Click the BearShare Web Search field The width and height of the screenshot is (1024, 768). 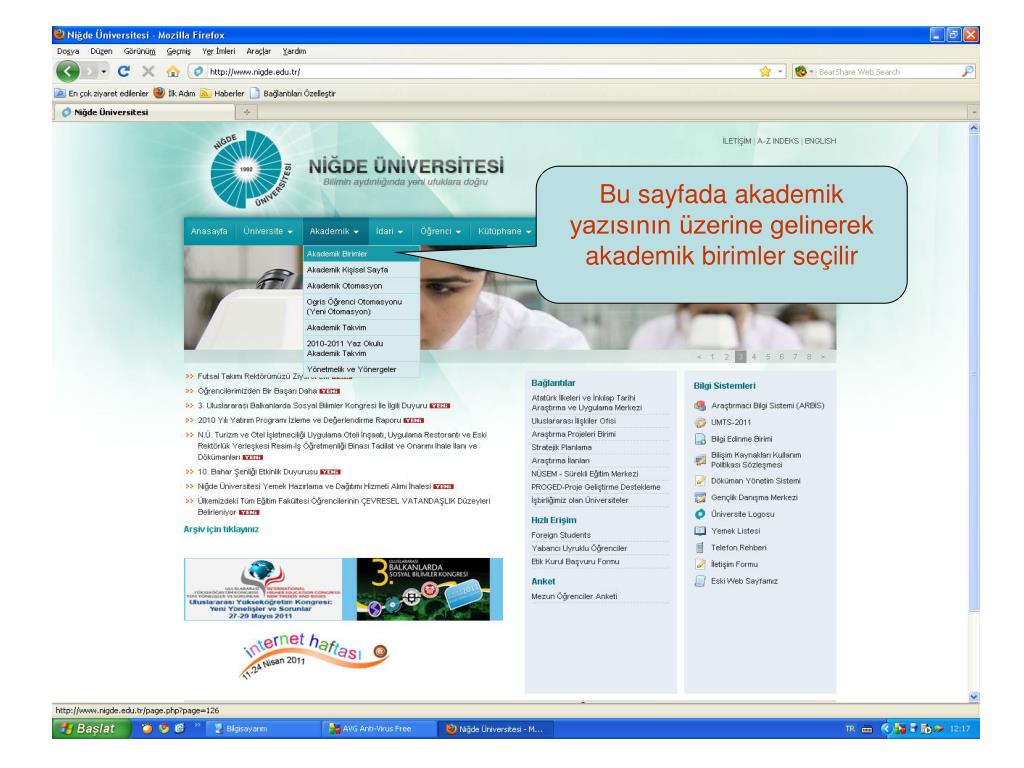(x=888, y=72)
